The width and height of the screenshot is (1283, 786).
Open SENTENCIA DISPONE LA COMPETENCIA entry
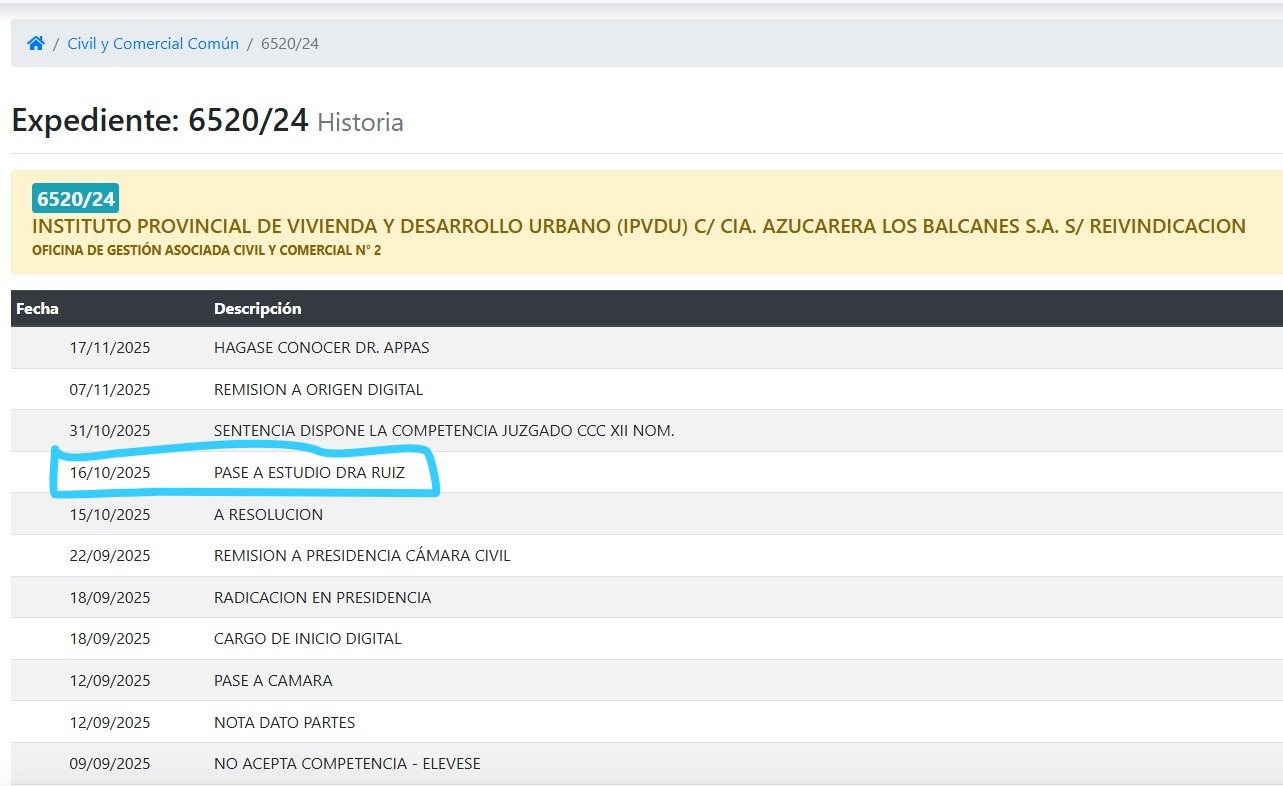[444, 431]
